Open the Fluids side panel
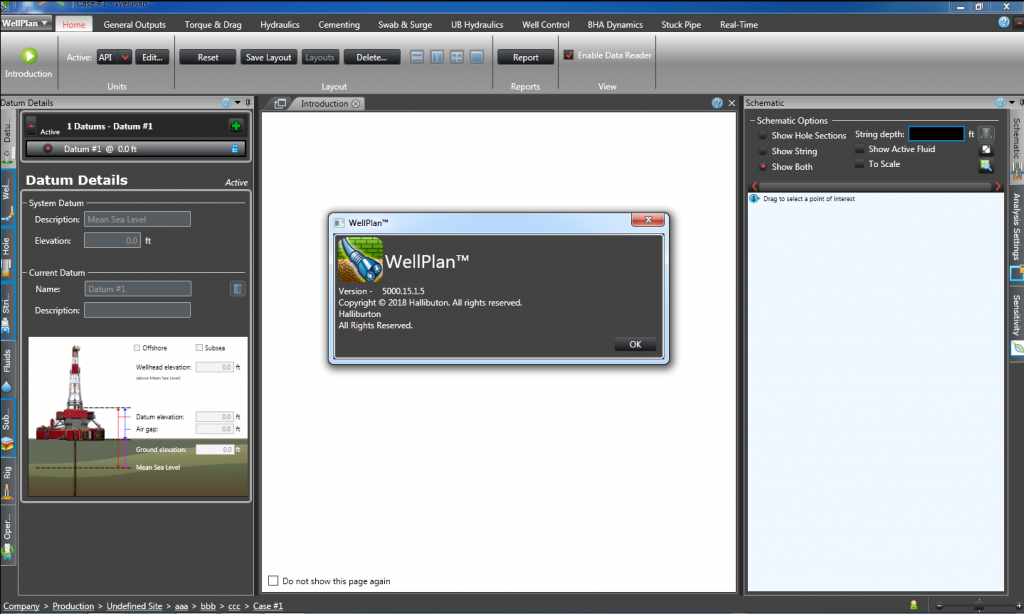 [x=7, y=370]
